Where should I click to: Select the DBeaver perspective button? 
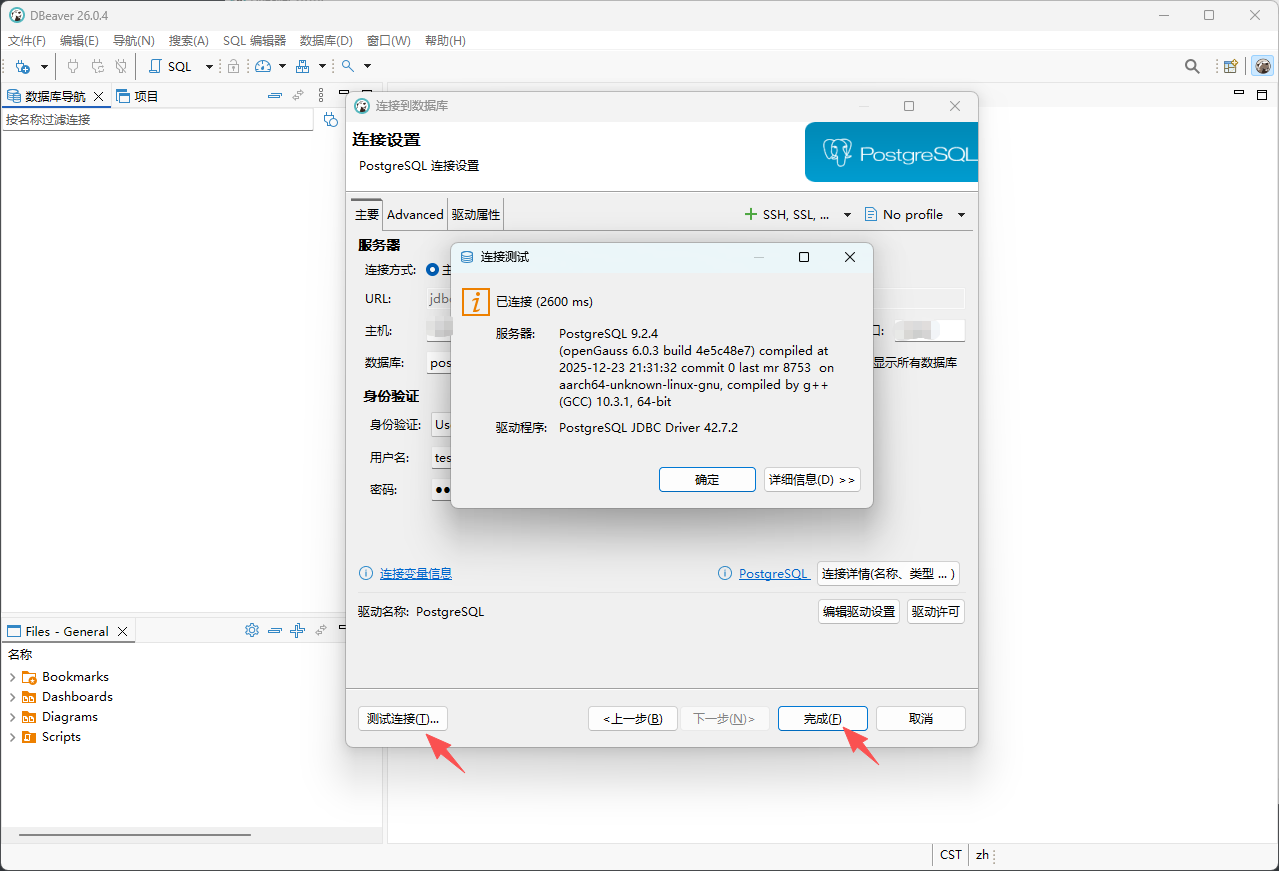tap(1263, 67)
